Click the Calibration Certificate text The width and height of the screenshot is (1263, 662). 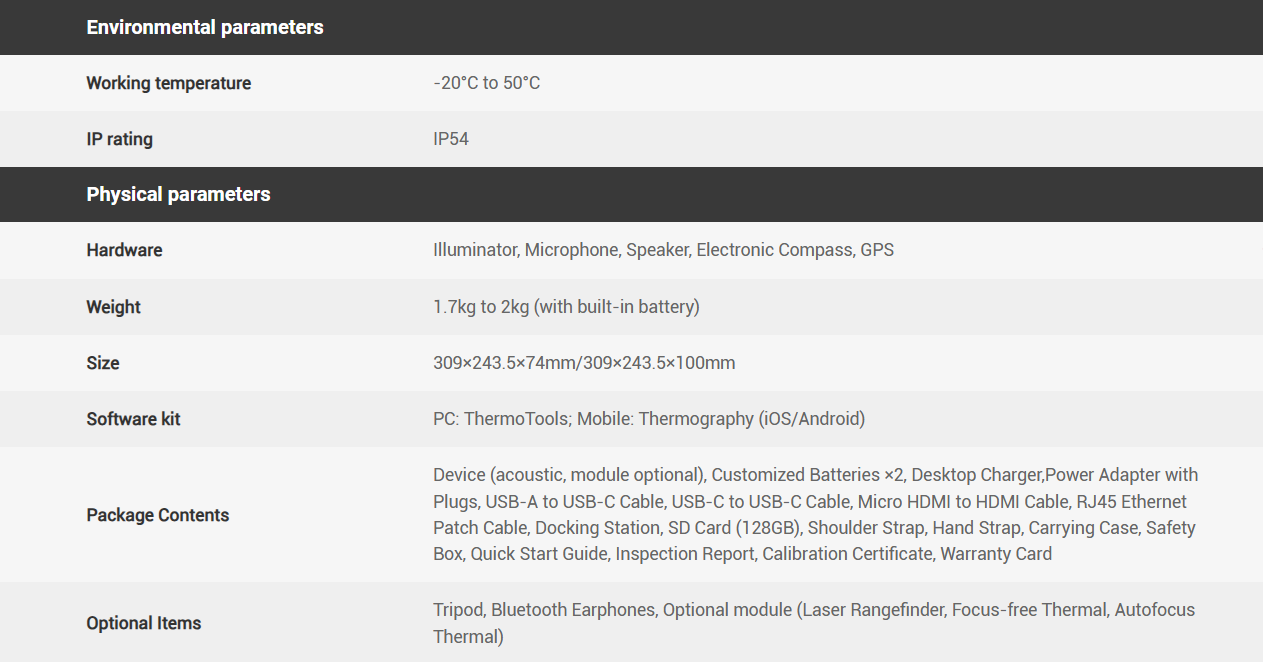click(846, 553)
